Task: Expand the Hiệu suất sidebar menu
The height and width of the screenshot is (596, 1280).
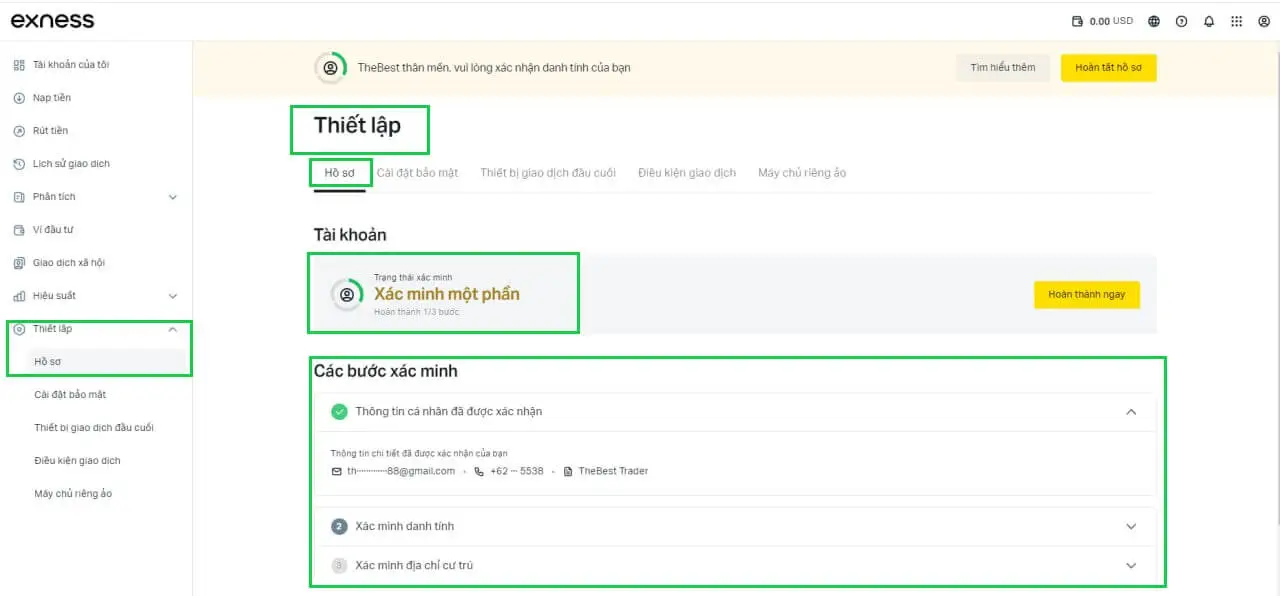Action: (x=172, y=296)
